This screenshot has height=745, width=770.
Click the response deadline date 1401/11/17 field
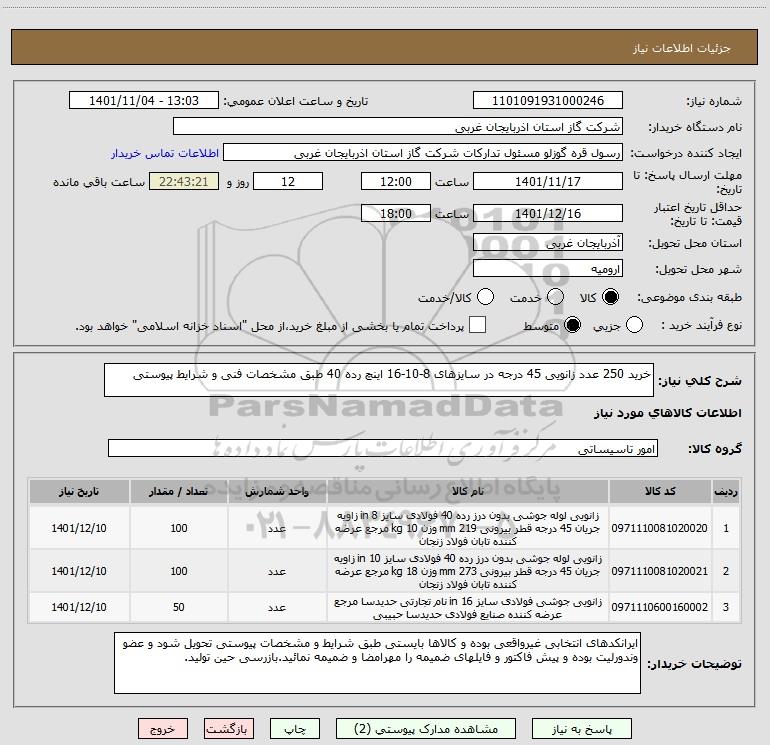click(x=548, y=181)
